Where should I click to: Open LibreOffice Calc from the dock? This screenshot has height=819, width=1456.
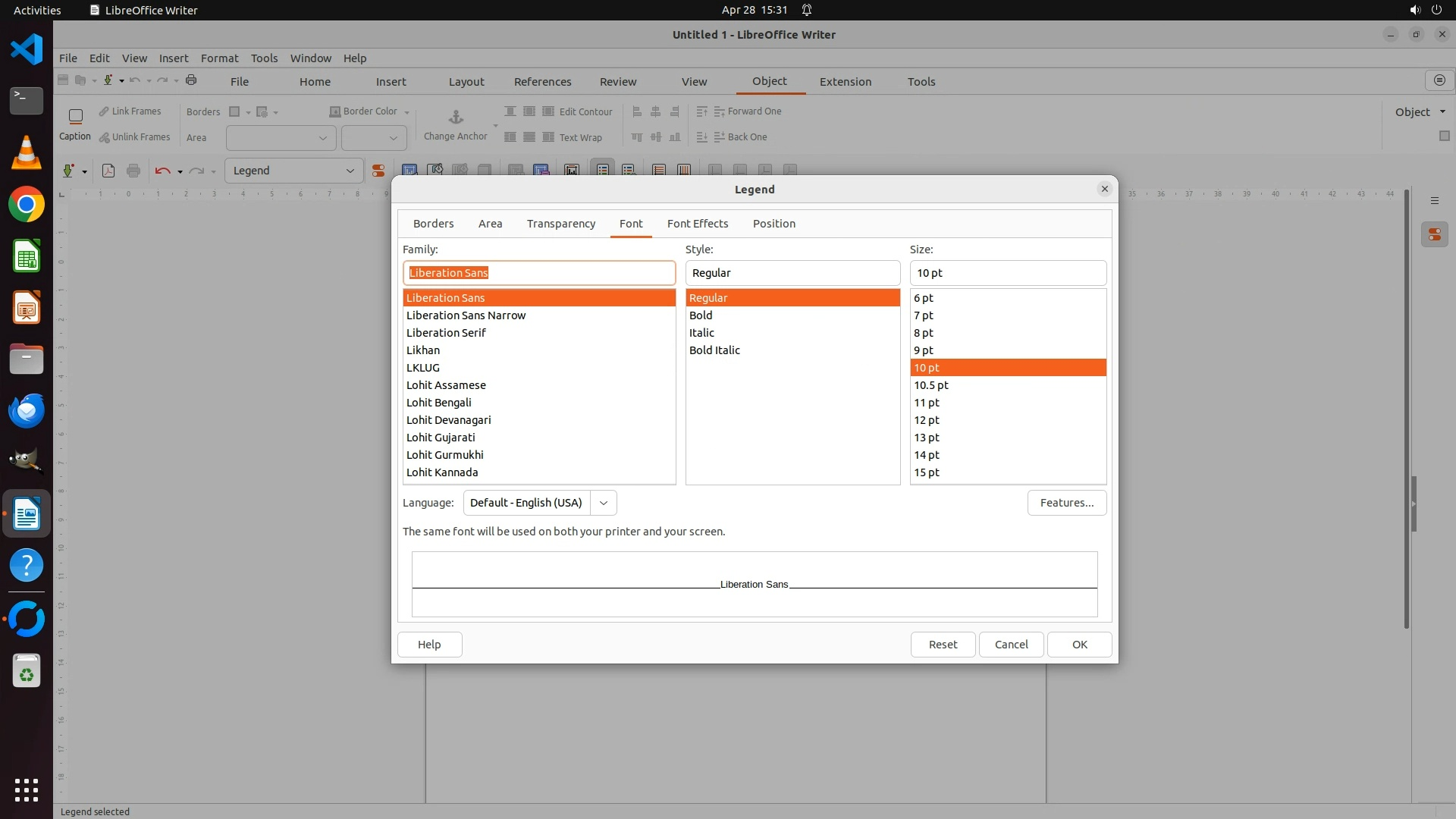(x=27, y=256)
